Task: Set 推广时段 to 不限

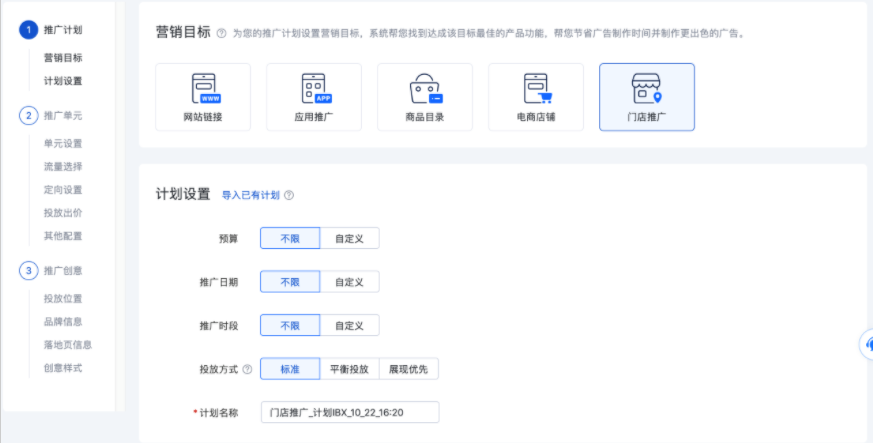Action: tap(290, 326)
